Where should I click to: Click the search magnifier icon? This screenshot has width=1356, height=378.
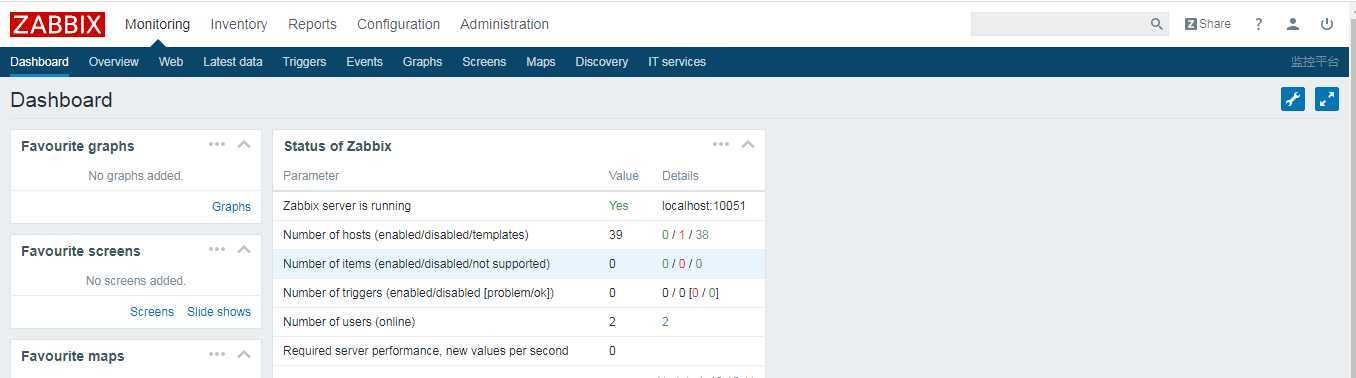(1156, 24)
